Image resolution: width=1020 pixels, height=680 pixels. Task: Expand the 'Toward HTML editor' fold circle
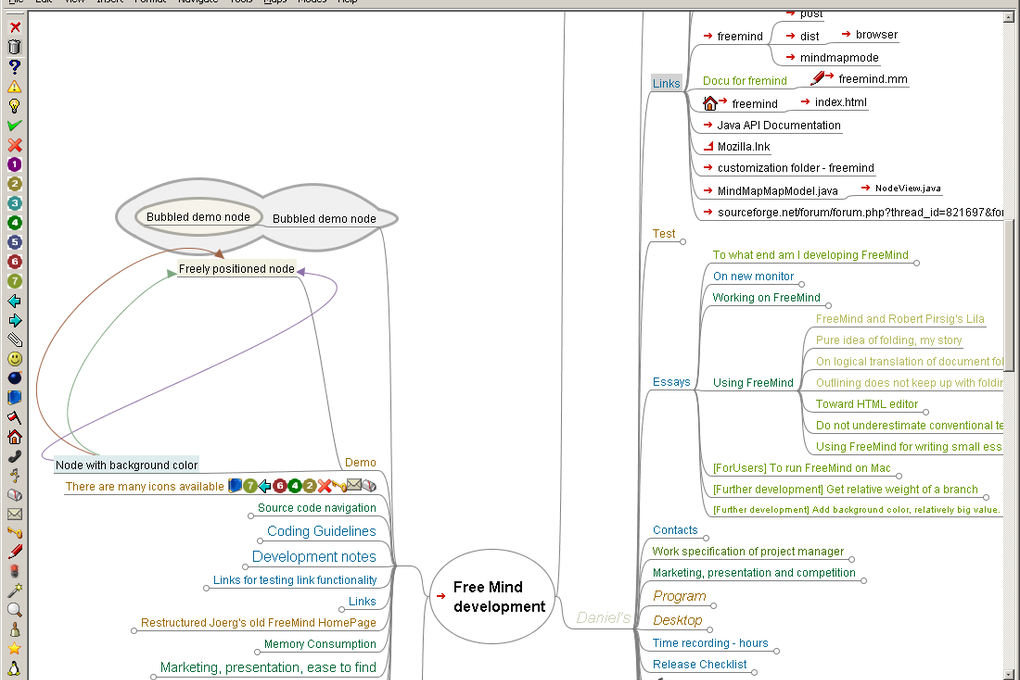coord(926,413)
